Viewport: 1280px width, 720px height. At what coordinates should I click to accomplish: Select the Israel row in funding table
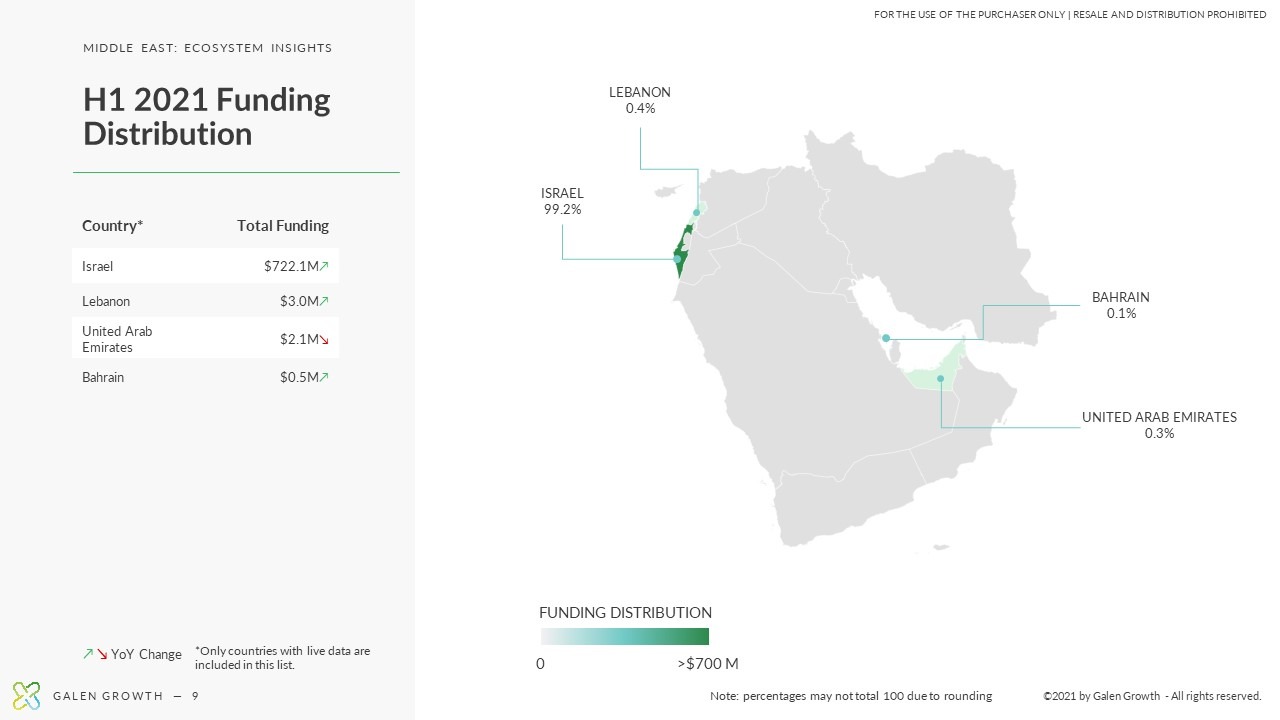tap(205, 266)
